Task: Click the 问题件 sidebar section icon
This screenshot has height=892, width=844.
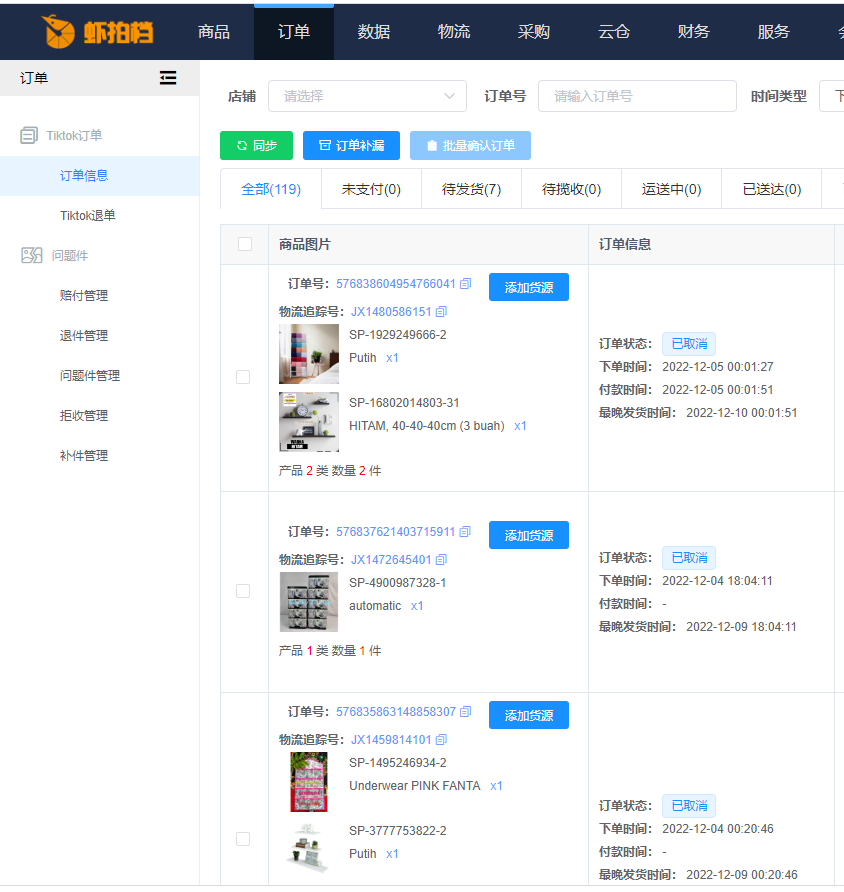Action: [32, 255]
